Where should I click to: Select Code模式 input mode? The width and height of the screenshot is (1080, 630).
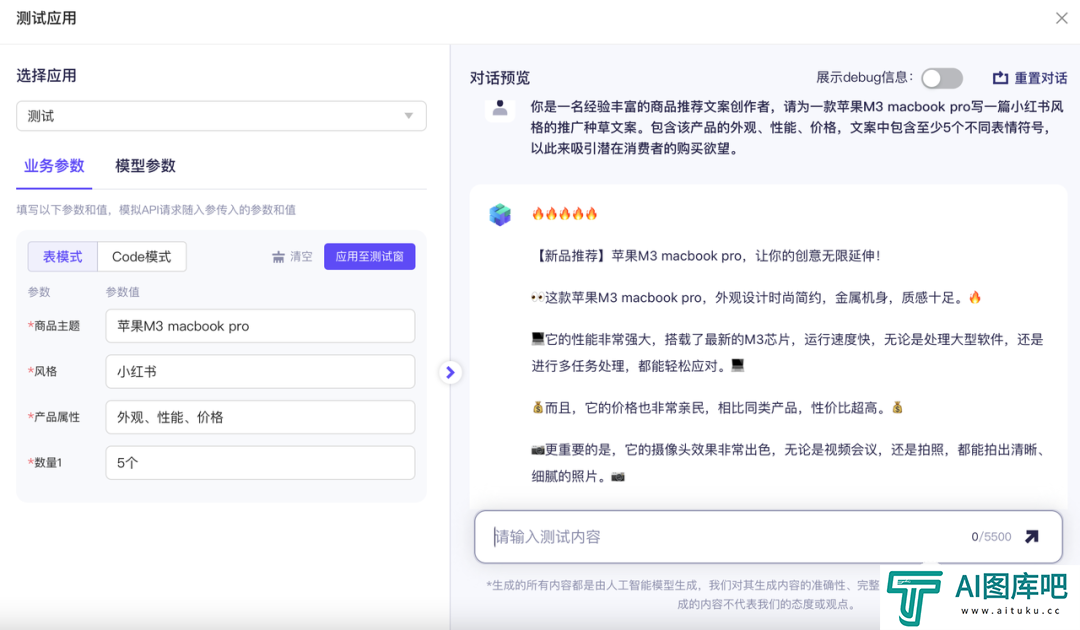click(x=141, y=257)
